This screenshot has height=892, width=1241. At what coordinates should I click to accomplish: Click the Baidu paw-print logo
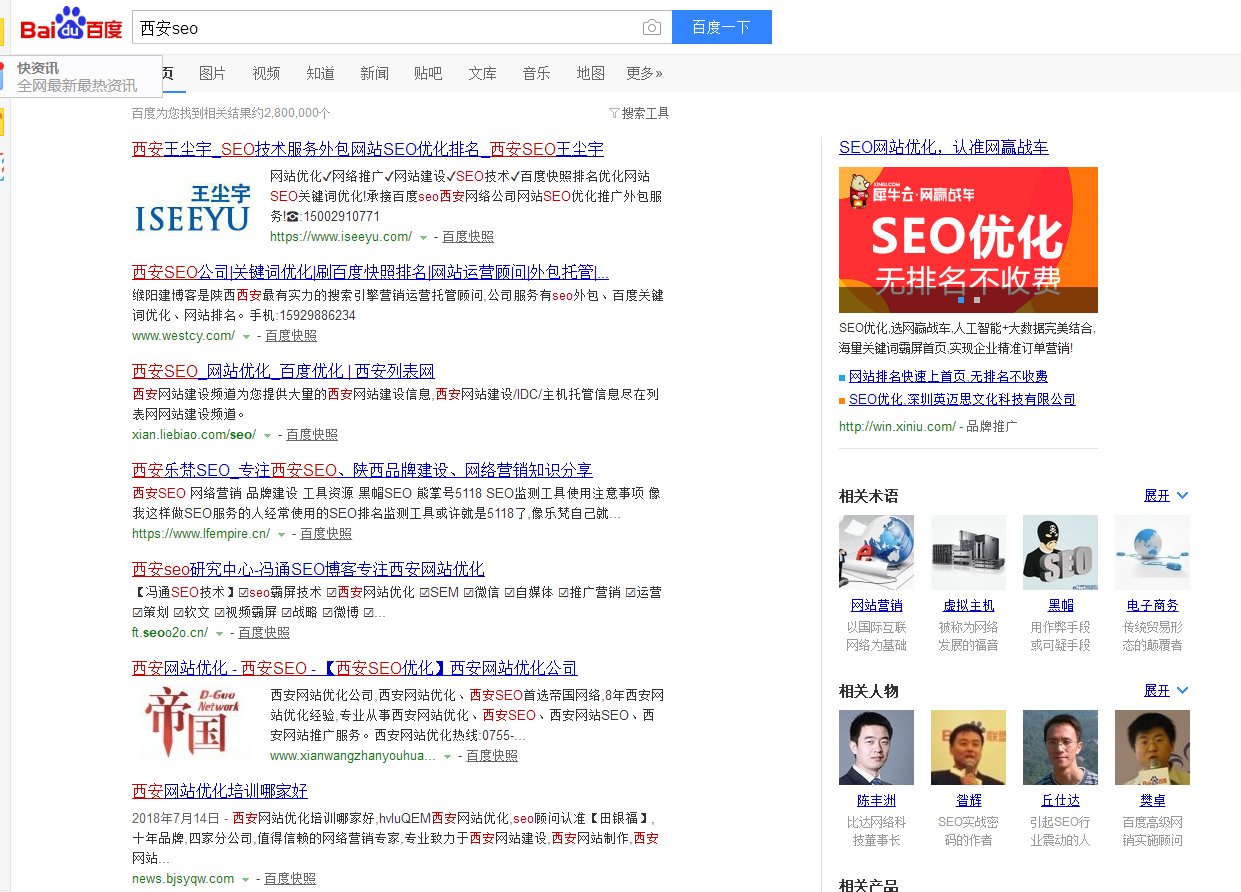(69, 26)
